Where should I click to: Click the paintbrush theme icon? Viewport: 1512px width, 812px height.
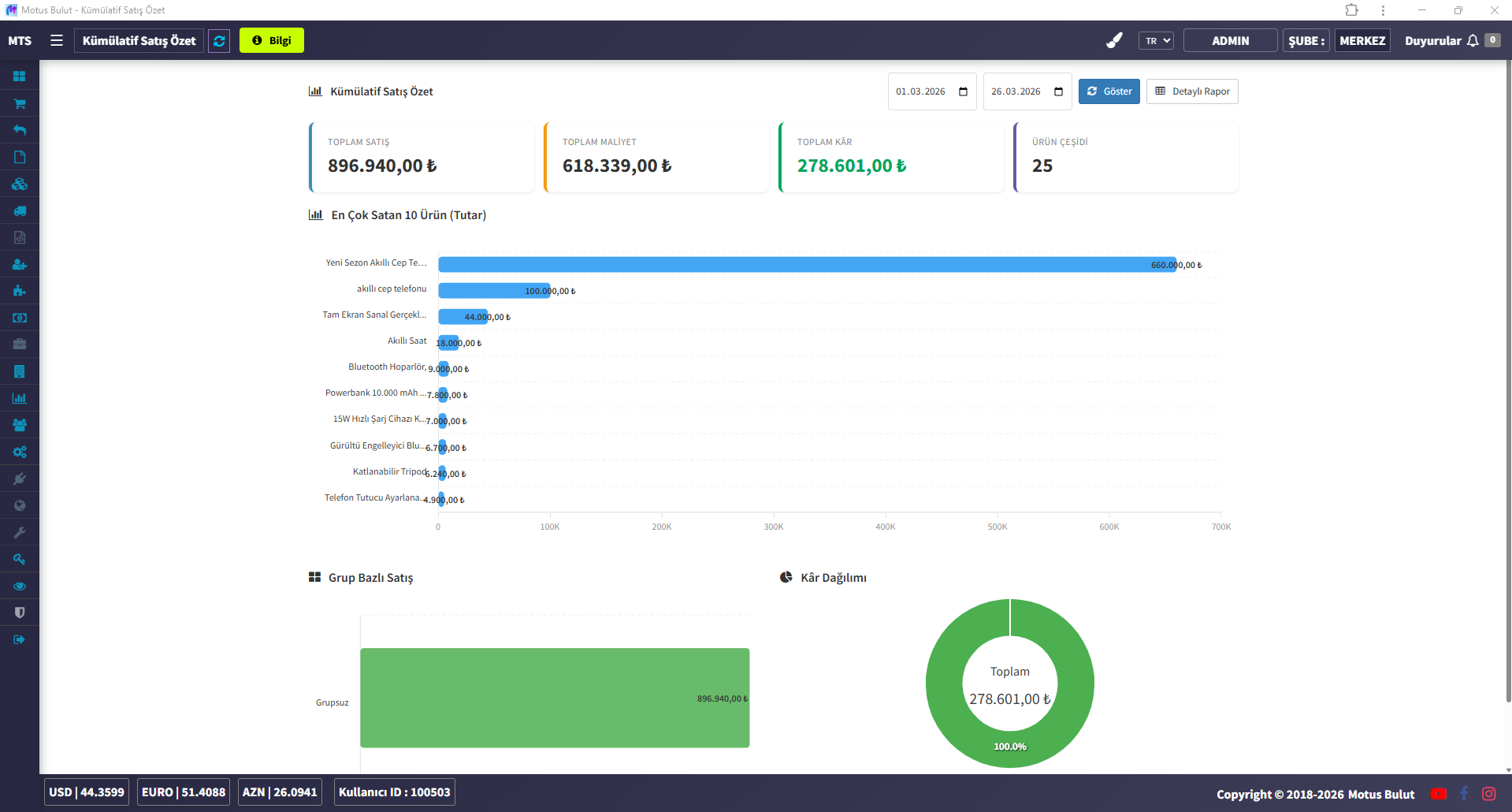click(1114, 40)
